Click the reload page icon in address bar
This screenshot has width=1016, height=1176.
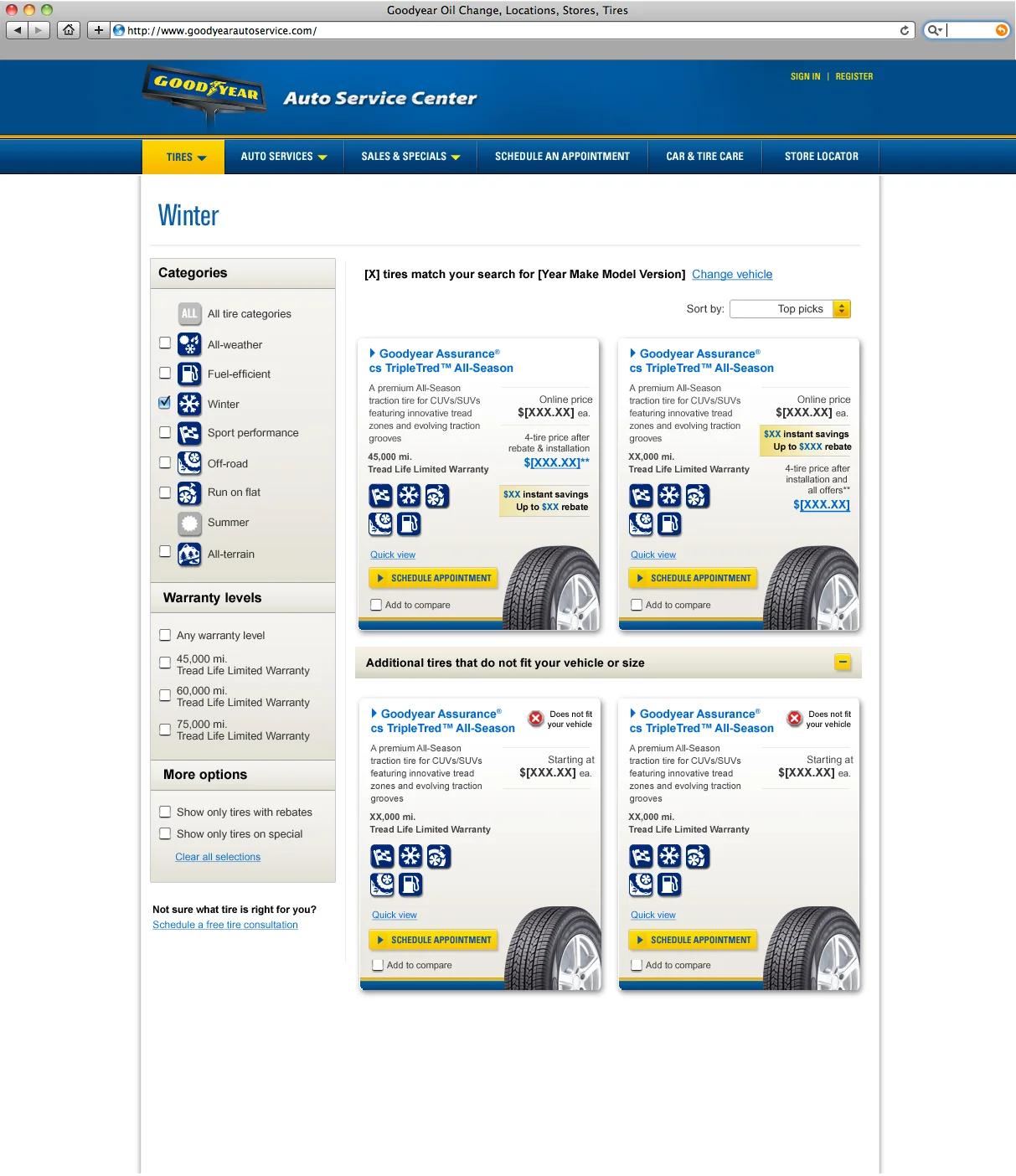pyautogui.click(x=905, y=30)
